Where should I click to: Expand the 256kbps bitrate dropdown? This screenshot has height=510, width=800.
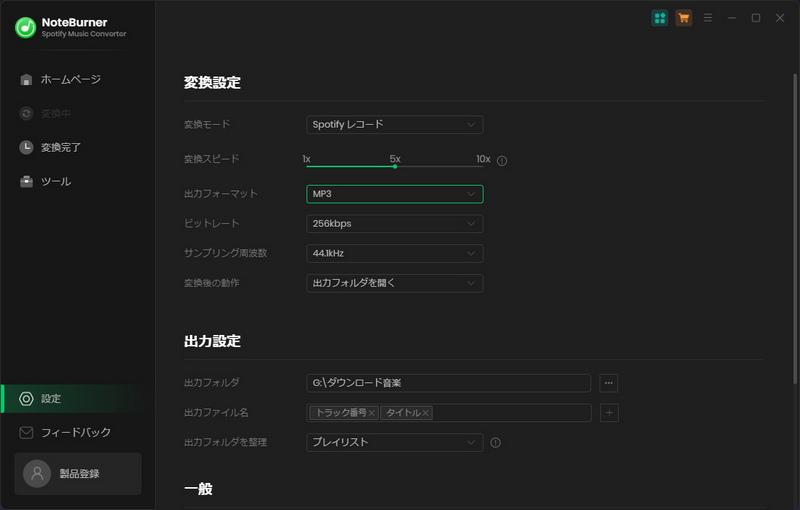tap(394, 224)
